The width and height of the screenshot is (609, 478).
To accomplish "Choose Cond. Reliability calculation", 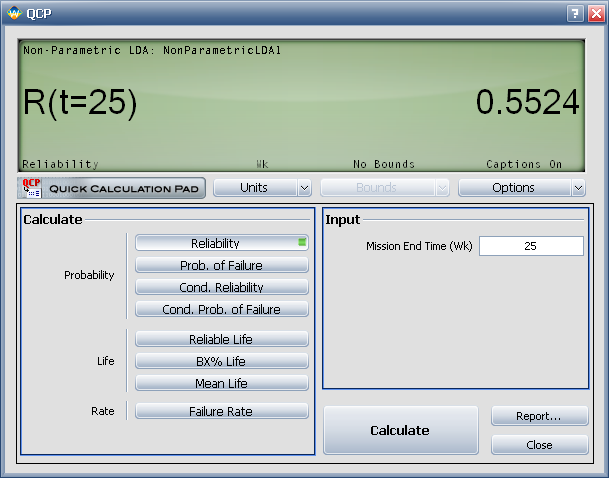I will (221, 287).
